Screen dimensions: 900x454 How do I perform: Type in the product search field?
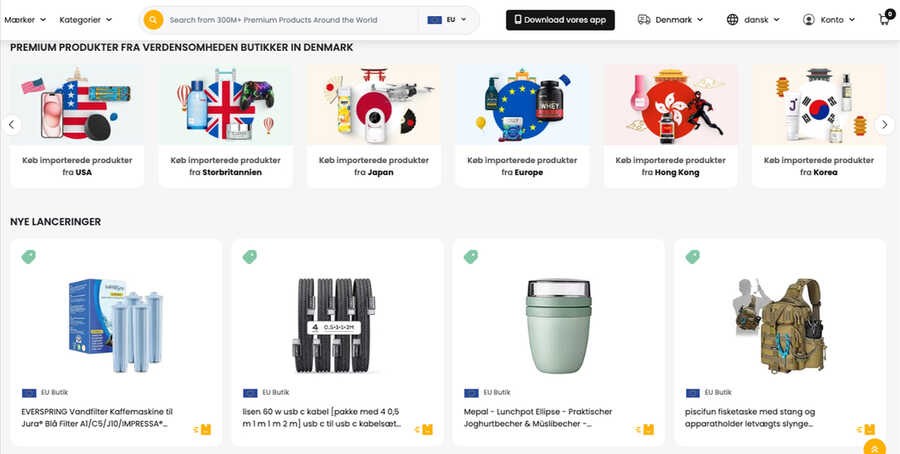[x=290, y=20]
